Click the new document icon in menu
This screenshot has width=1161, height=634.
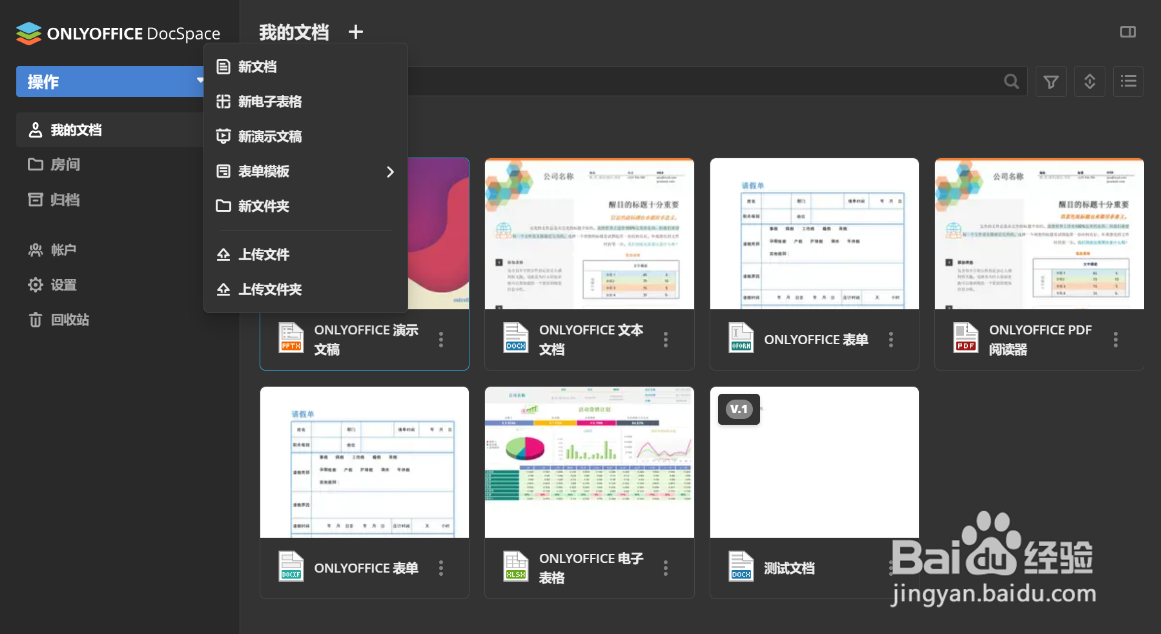[223, 67]
